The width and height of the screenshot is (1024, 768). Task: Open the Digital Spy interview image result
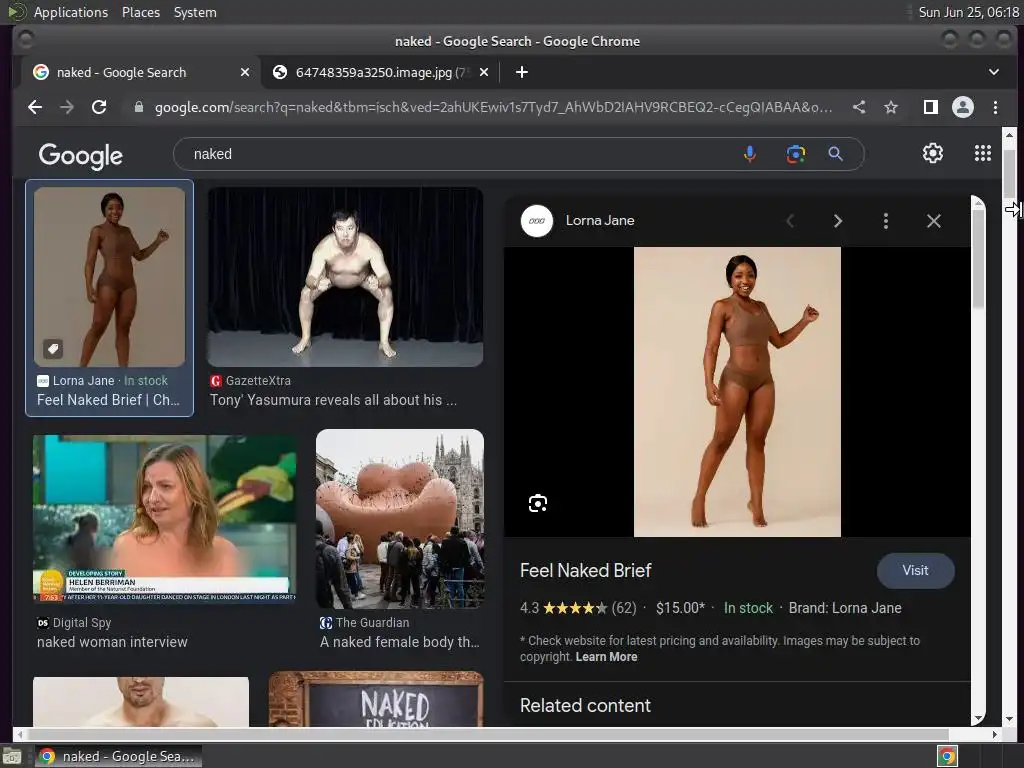click(x=165, y=519)
